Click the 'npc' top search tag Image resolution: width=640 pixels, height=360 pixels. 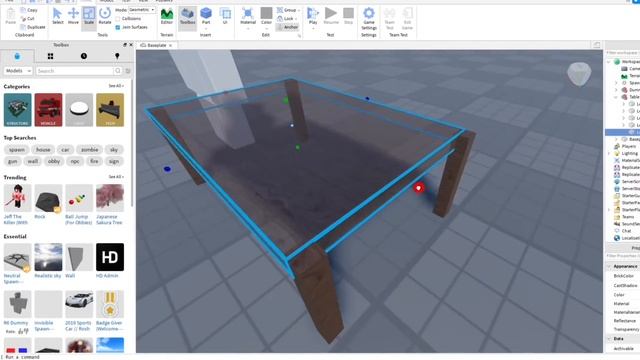[75, 161]
